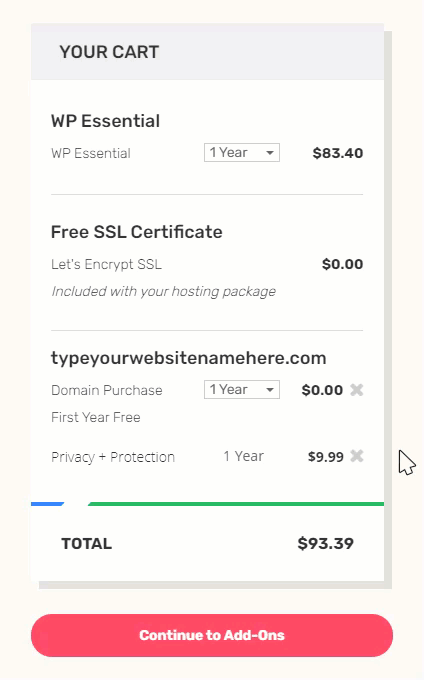Click the Privacy + Protection label
The width and height of the screenshot is (424, 680).
coord(113,457)
